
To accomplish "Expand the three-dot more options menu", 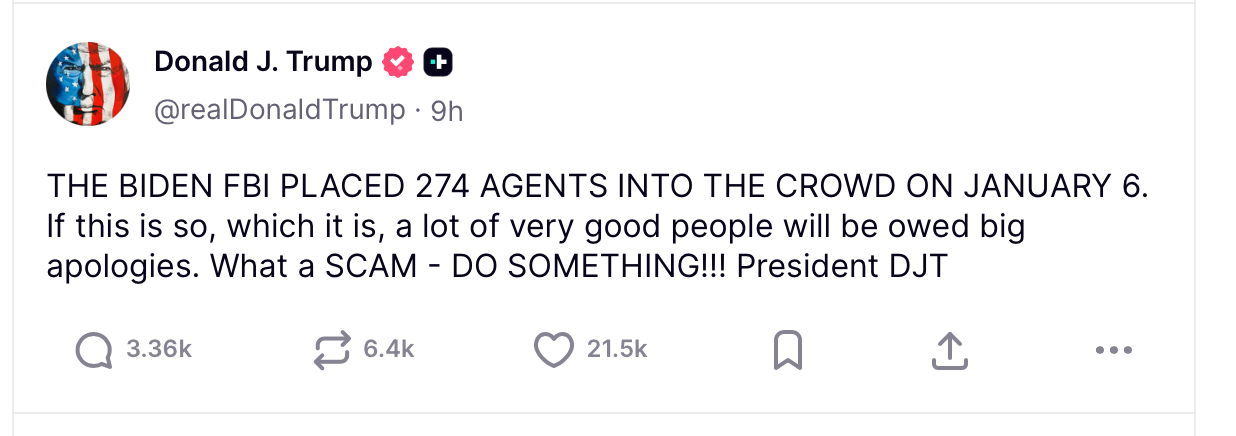I will coord(1112,350).
